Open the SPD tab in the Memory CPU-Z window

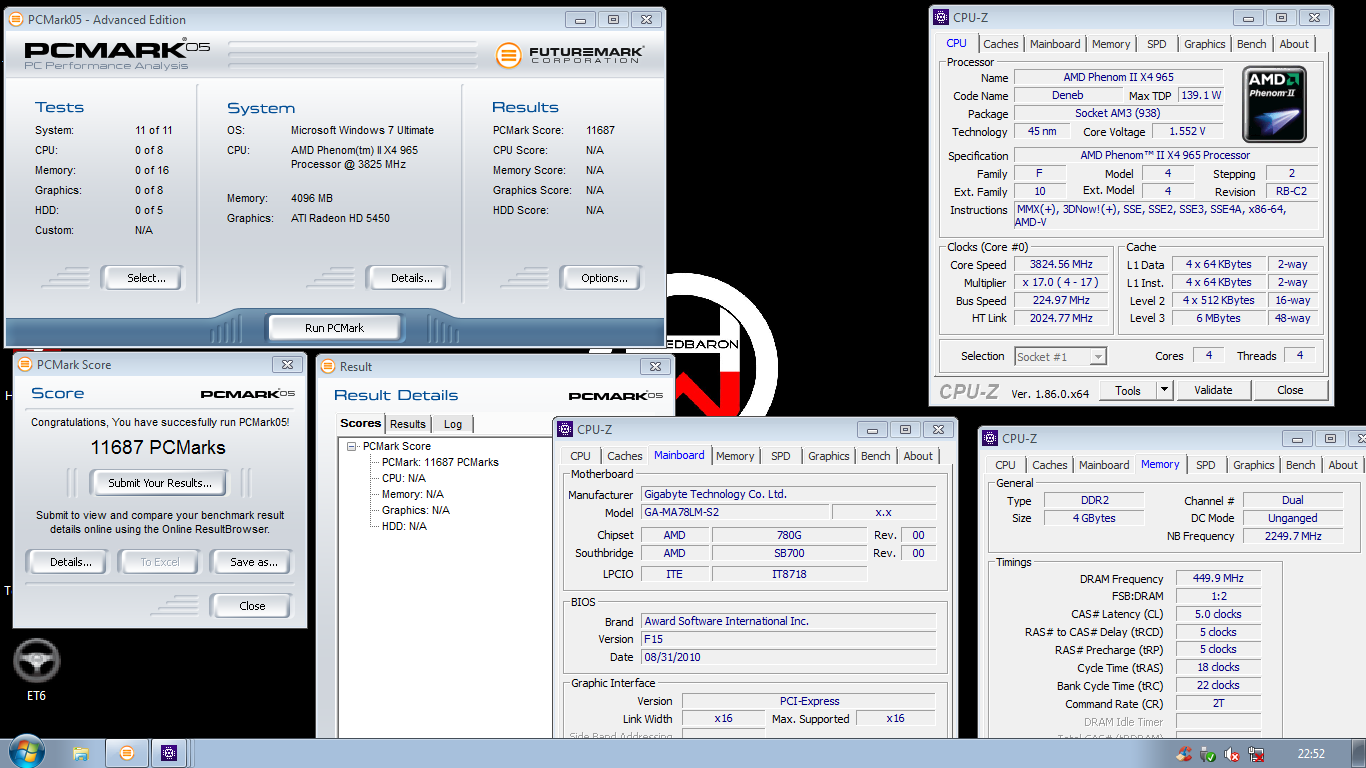click(x=1206, y=465)
